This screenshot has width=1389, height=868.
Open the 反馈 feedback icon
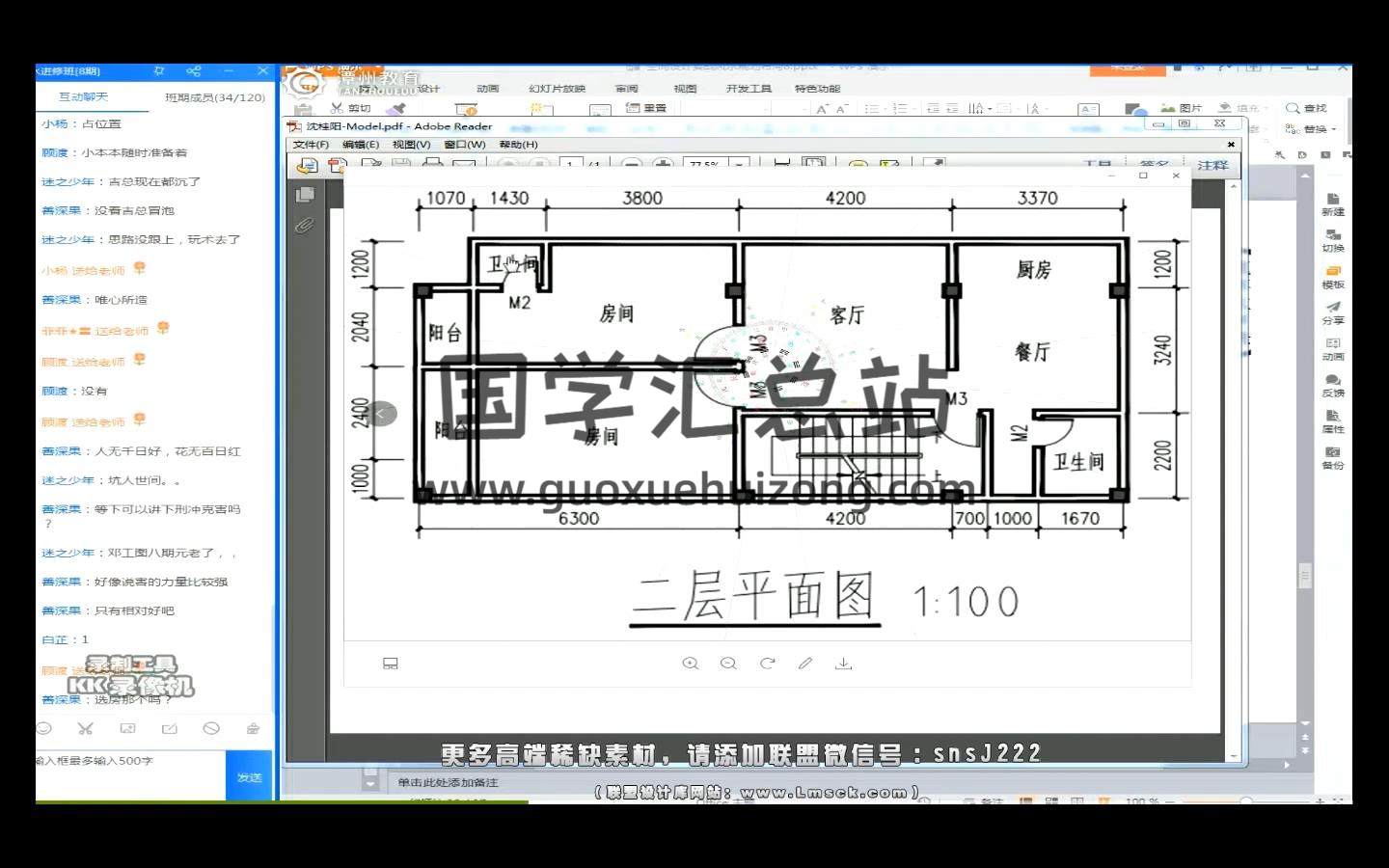coord(1333,385)
